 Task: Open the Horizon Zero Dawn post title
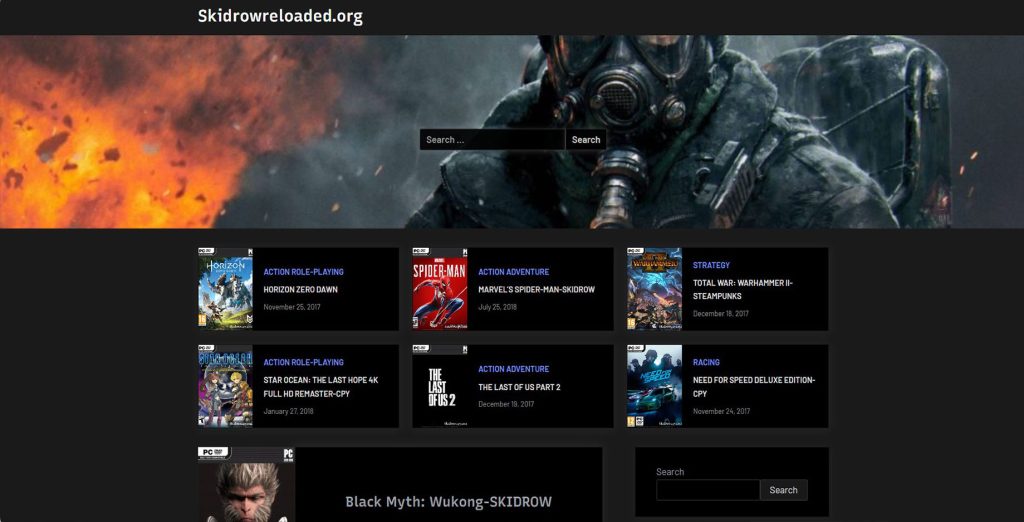click(x=300, y=289)
